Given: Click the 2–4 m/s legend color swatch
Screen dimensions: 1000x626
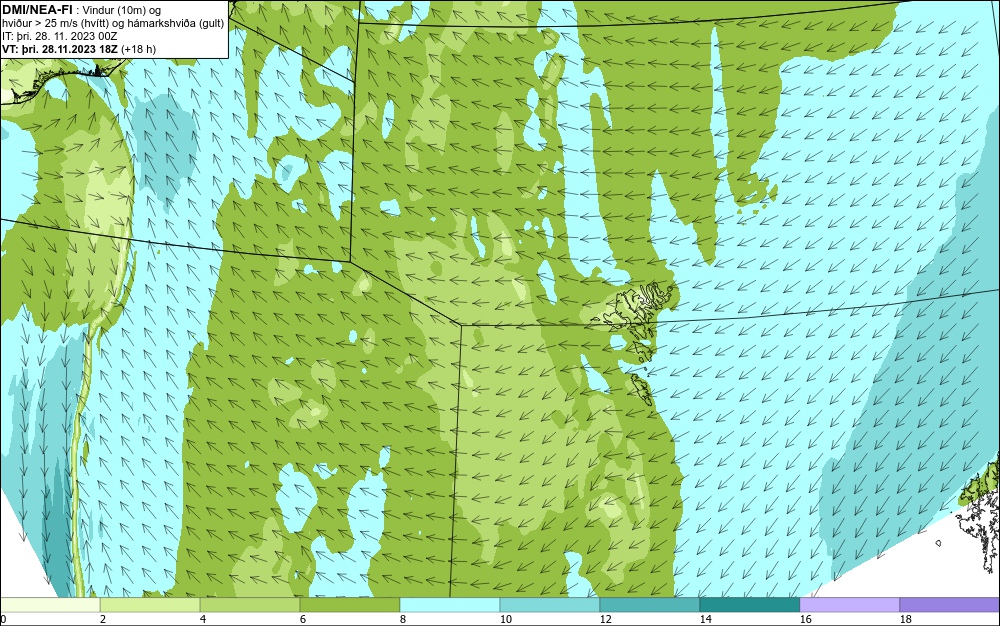Looking at the screenshot, I should pyautogui.click(x=150, y=604).
